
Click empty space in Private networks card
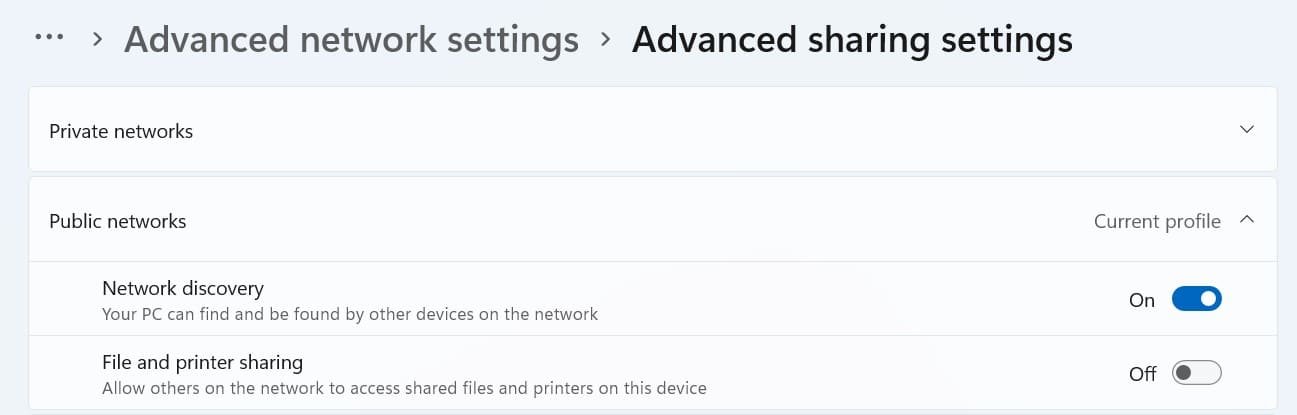(x=700, y=130)
